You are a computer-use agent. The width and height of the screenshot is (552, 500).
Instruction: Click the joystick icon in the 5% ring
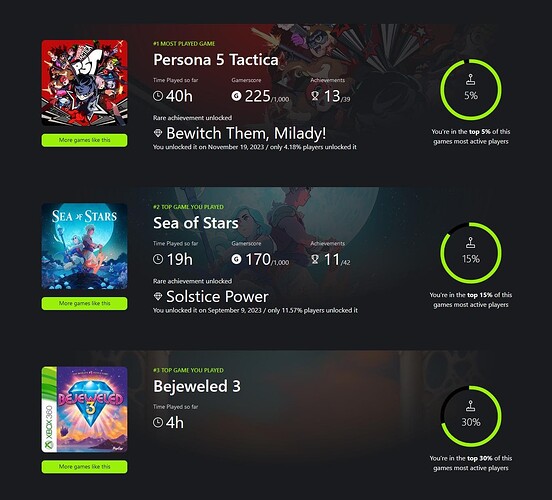(471, 79)
